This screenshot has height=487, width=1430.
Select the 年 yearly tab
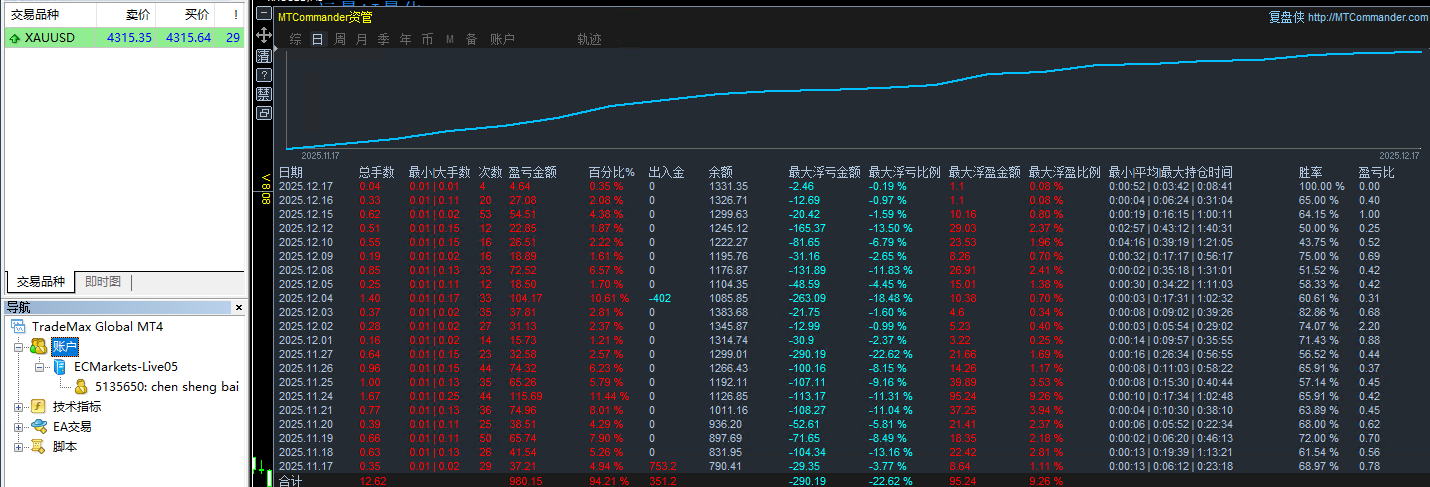click(405, 39)
